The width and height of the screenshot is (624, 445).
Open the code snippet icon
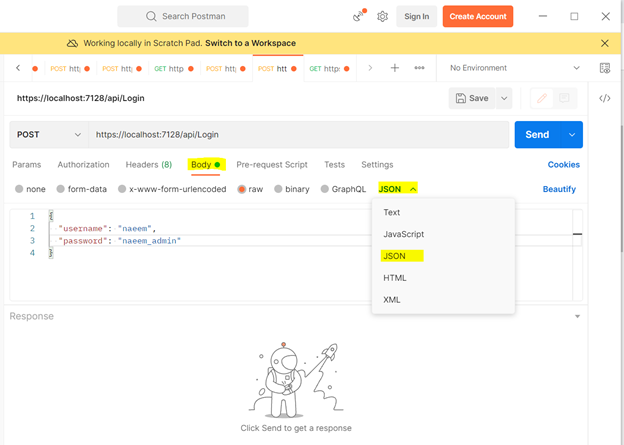[x=604, y=98]
